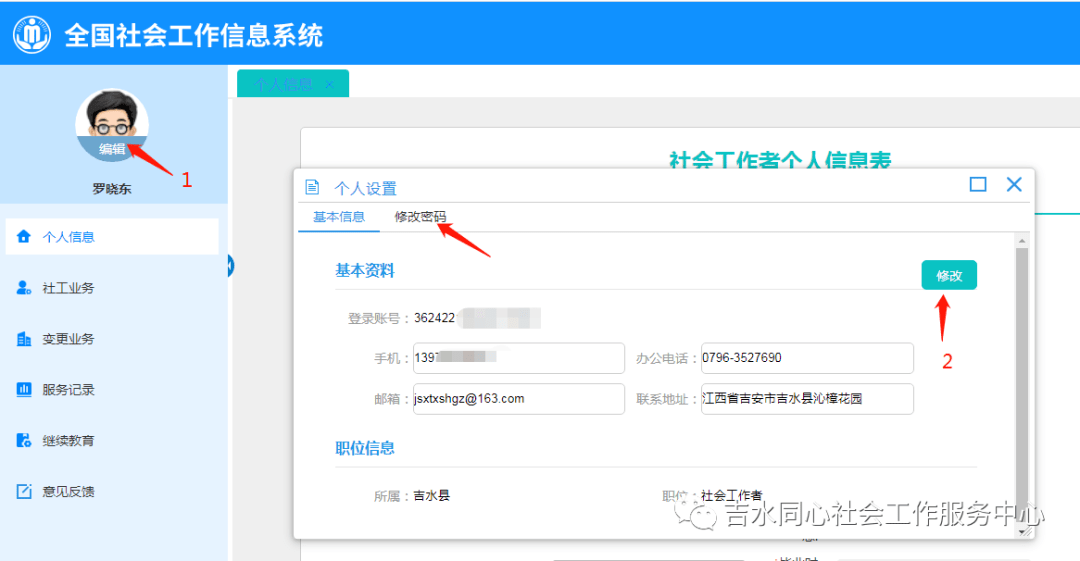This screenshot has height=561, width=1080.
Task: Click the 基本资料 section heading
Action: (365, 271)
